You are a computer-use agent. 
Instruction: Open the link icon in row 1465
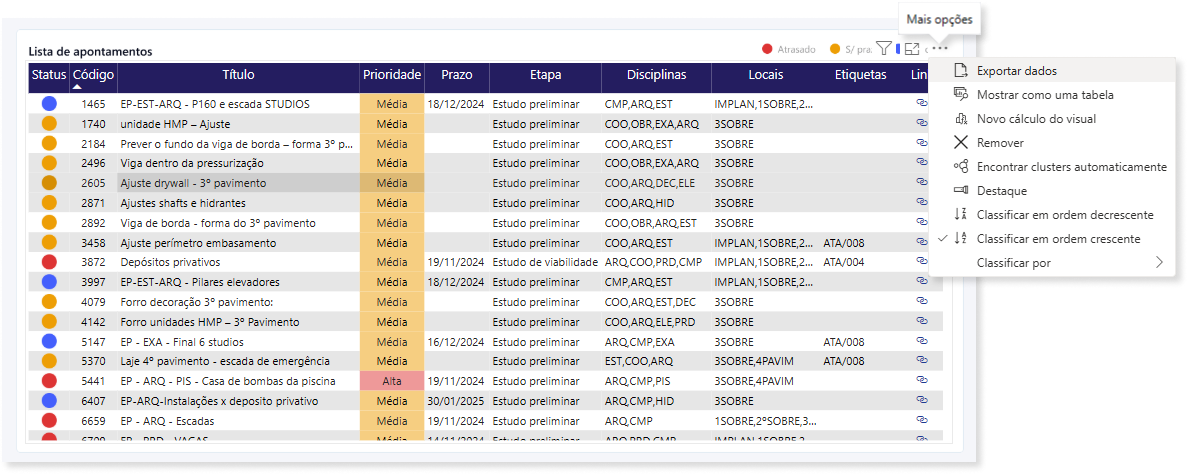click(x=921, y=102)
